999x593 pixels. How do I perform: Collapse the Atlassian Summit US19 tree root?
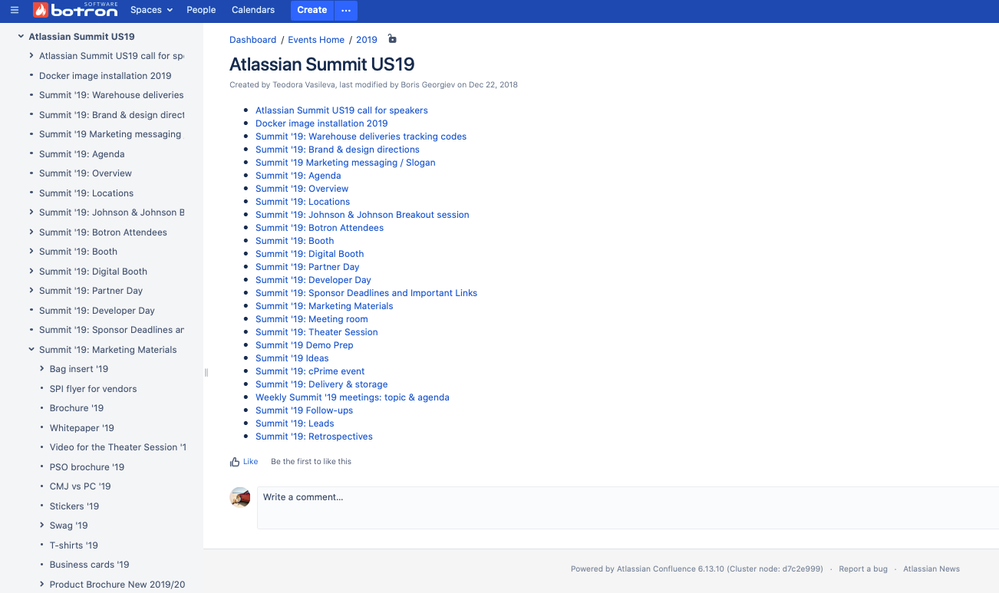pyautogui.click(x=21, y=36)
